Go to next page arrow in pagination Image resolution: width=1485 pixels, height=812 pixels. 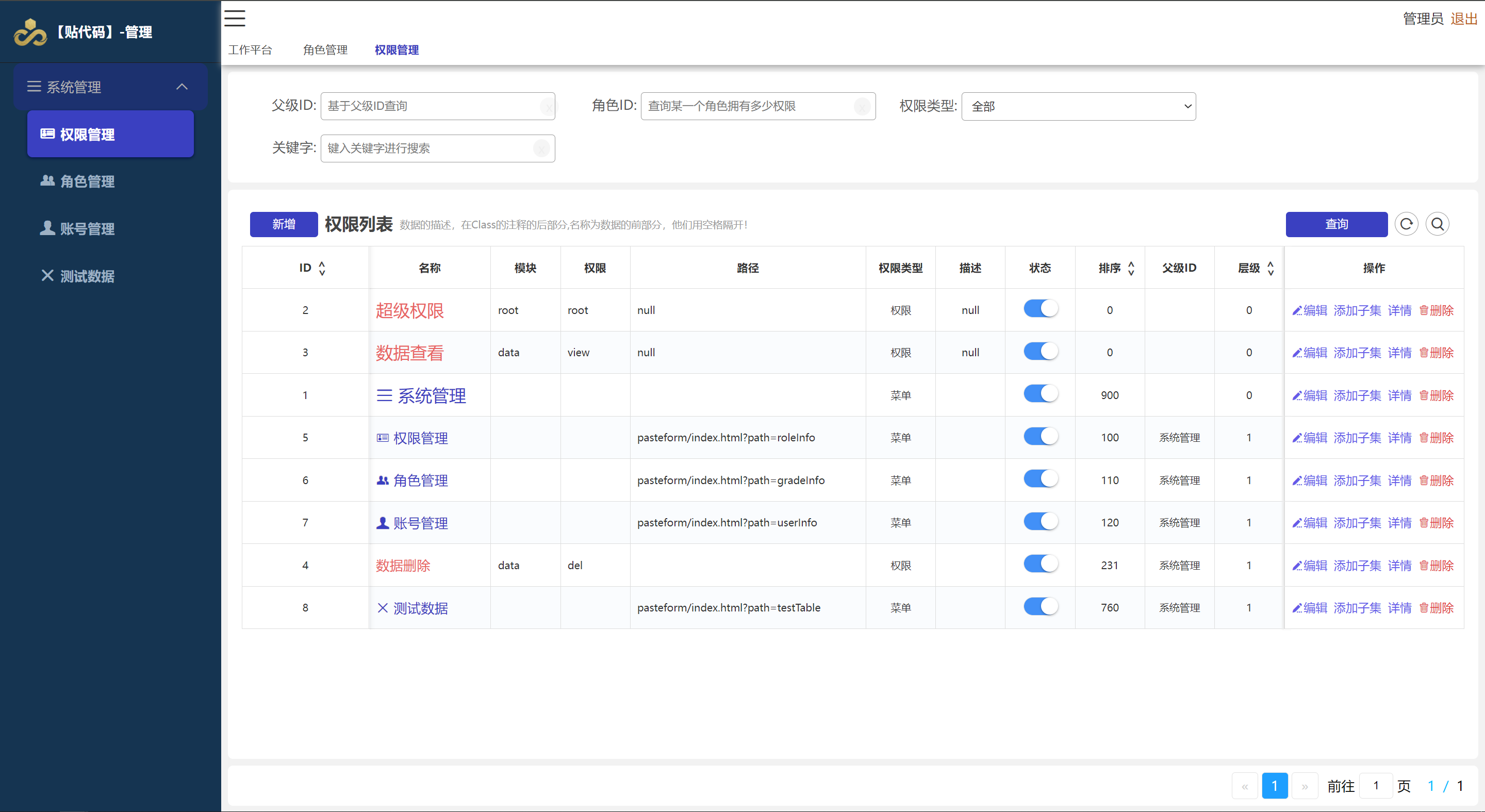(x=1304, y=786)
